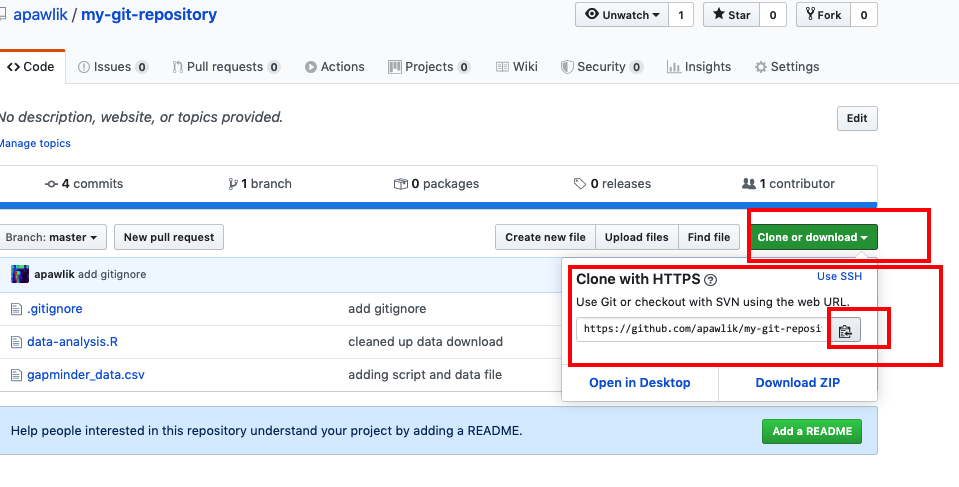Open 0 packages link
The height and width of the screenshot is (487, 959).
(x=437, y=184)
